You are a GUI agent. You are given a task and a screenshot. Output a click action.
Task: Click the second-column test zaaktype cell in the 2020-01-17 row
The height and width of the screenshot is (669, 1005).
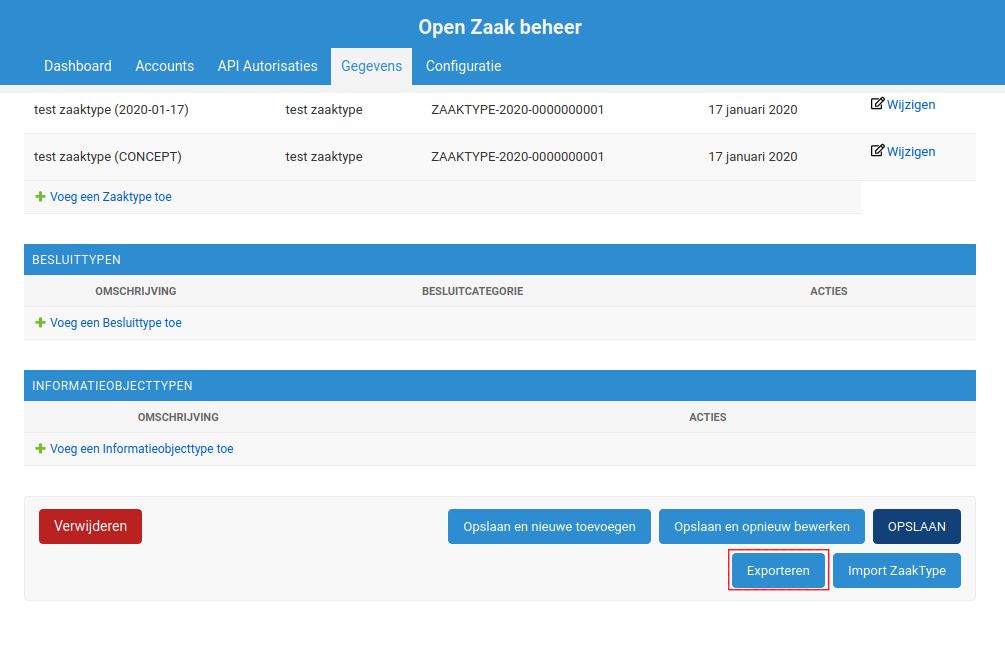[x=324, y=110]
